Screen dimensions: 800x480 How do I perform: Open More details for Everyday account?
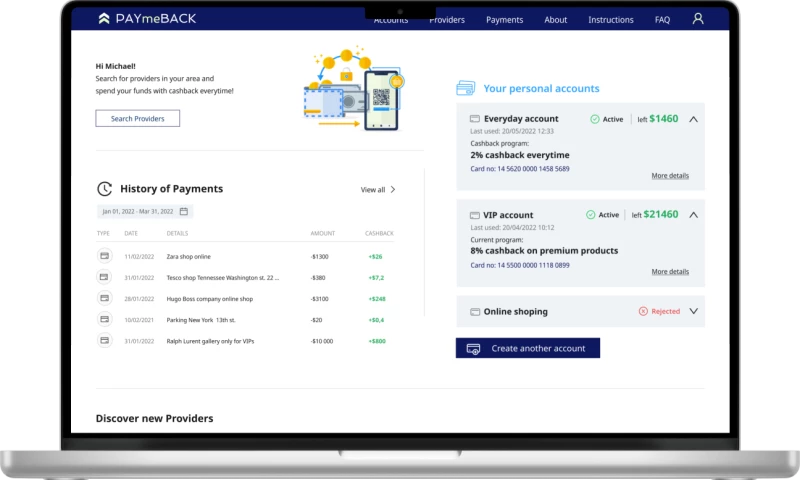[x=670, y=175]
